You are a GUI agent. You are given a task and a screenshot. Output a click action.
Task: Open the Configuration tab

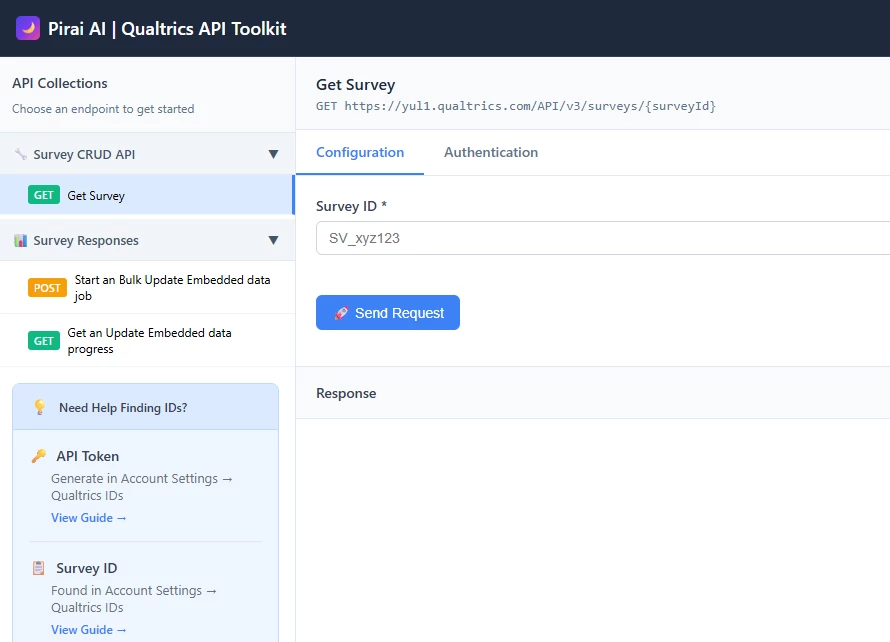tap(360, 152)
